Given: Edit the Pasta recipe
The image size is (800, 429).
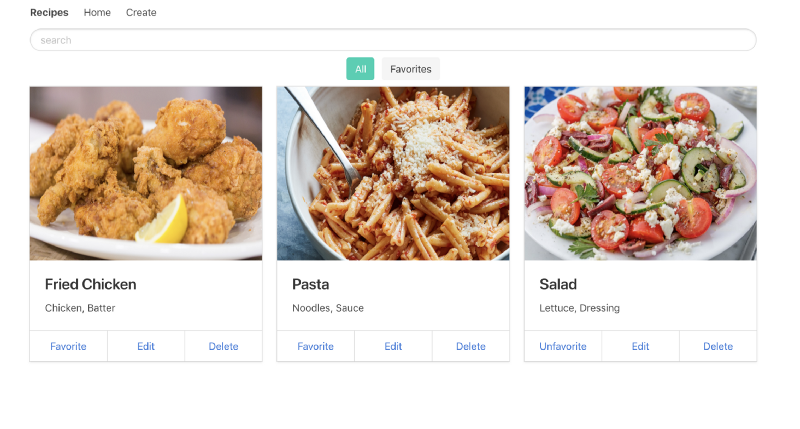Looking at the screenshot, I should [393, 346].
